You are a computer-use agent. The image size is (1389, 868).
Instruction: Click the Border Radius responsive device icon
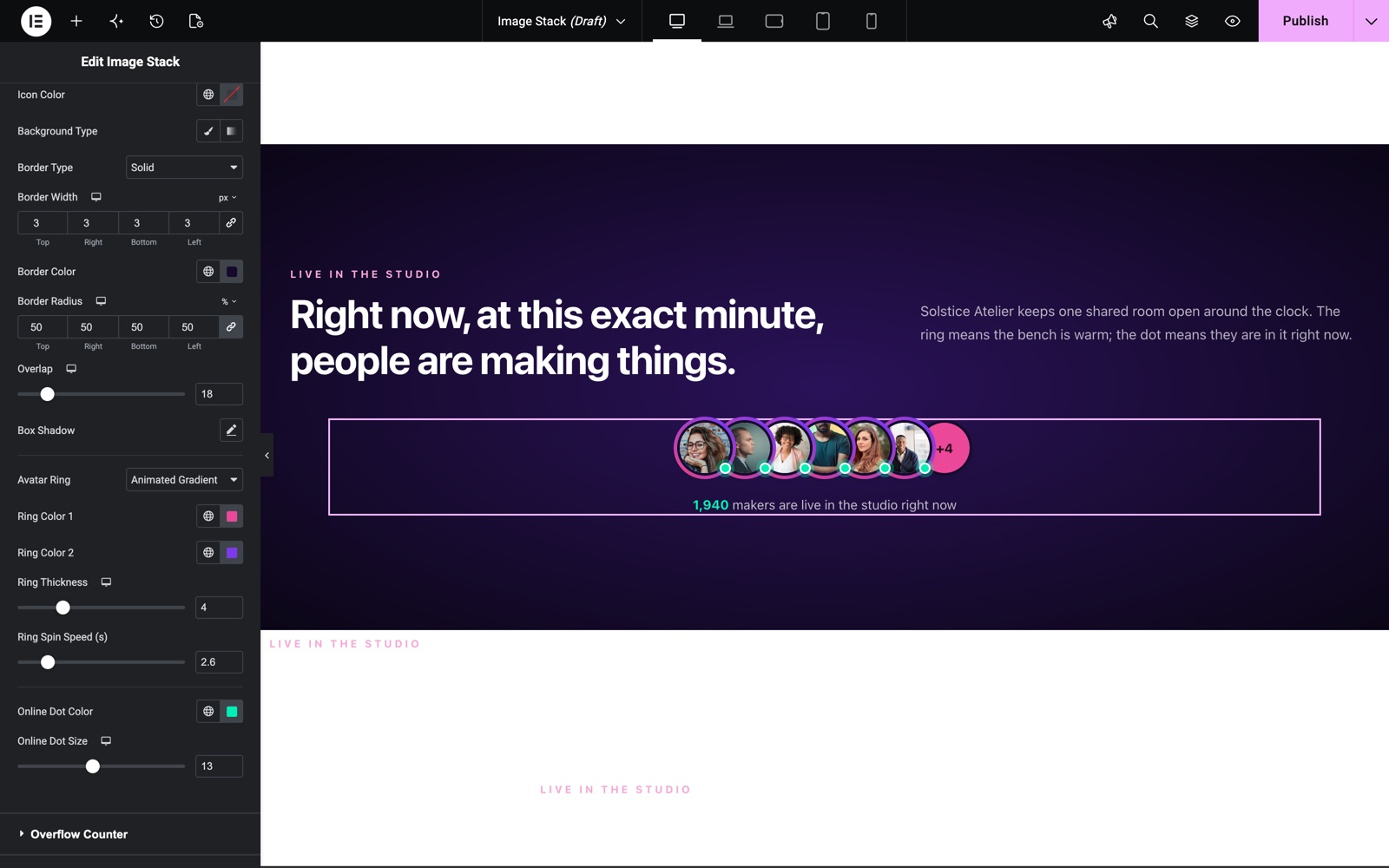101,301
